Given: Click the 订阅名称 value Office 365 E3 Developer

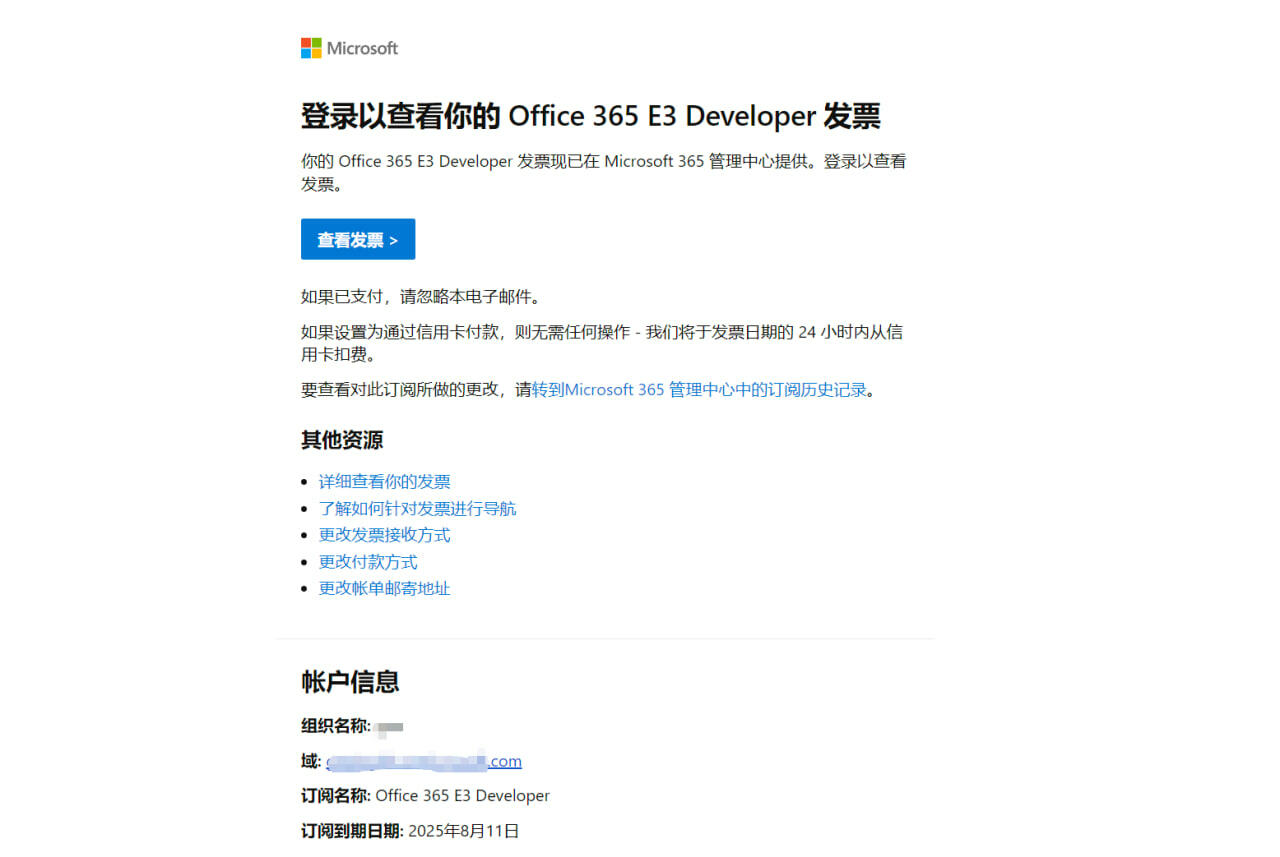Looking at the screenshot, I should click(x=463, y=796).
